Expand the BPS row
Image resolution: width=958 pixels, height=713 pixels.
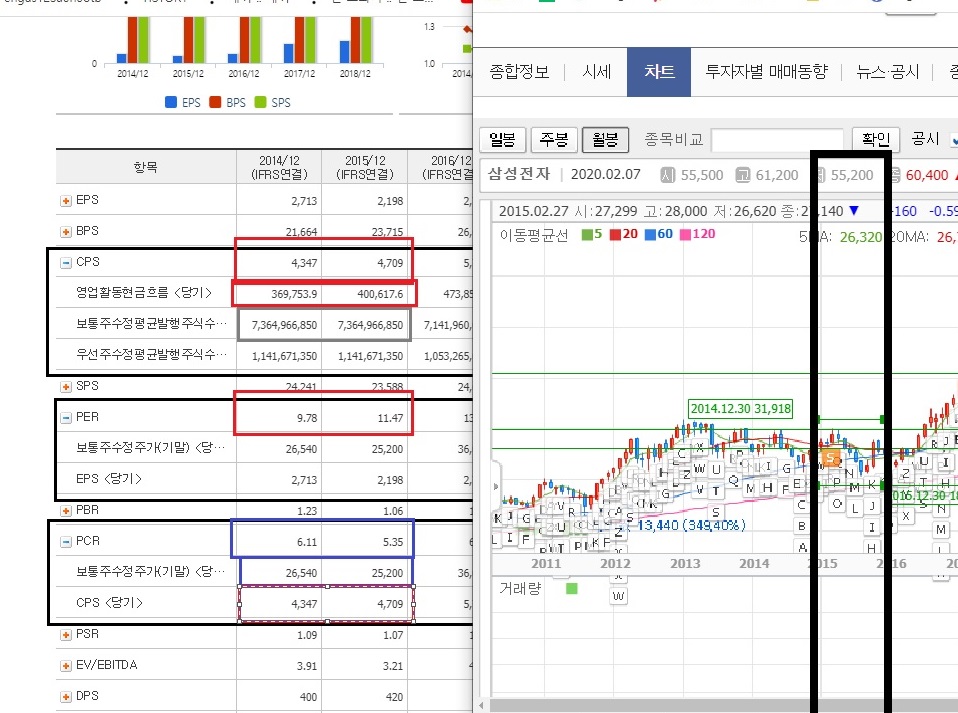click(66, 232)
